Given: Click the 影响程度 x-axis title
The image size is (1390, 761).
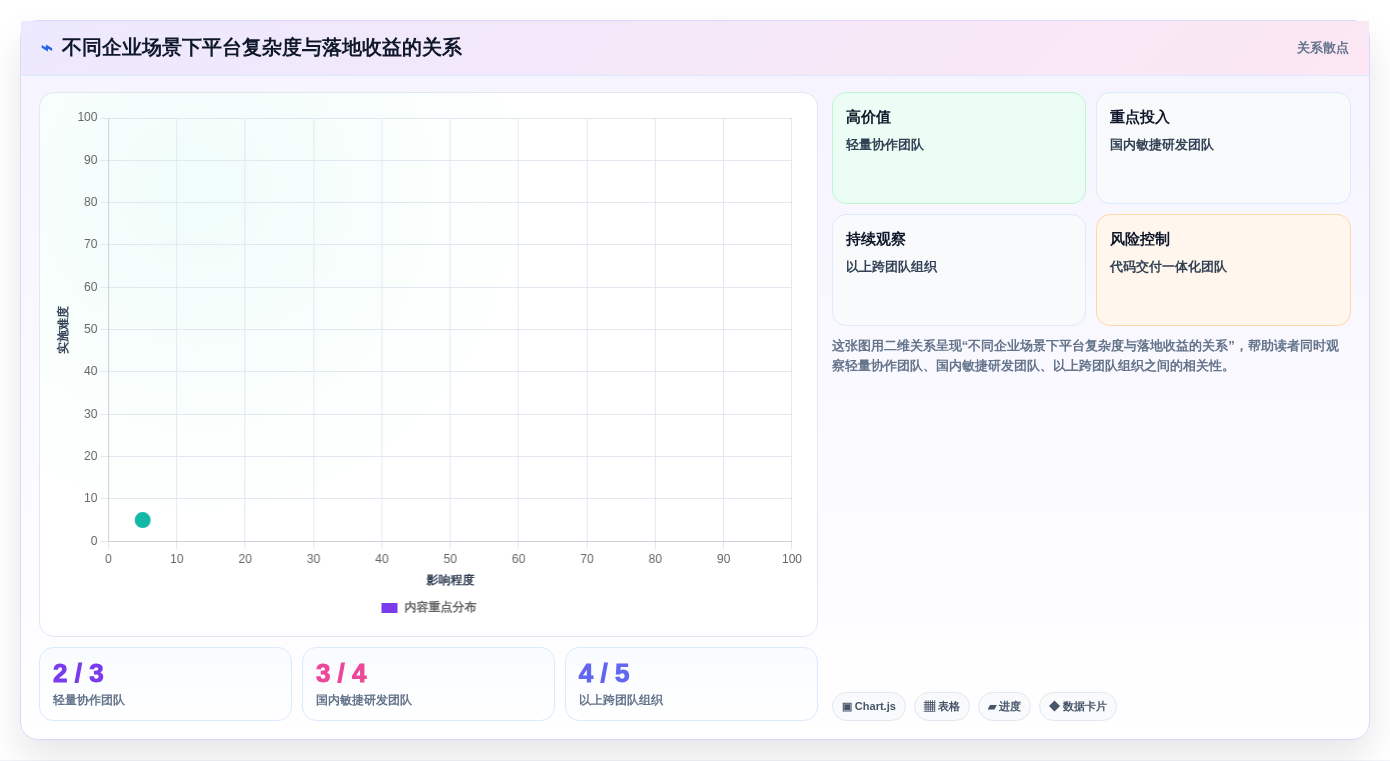Looking at the screenshot, I should point(450,580).
